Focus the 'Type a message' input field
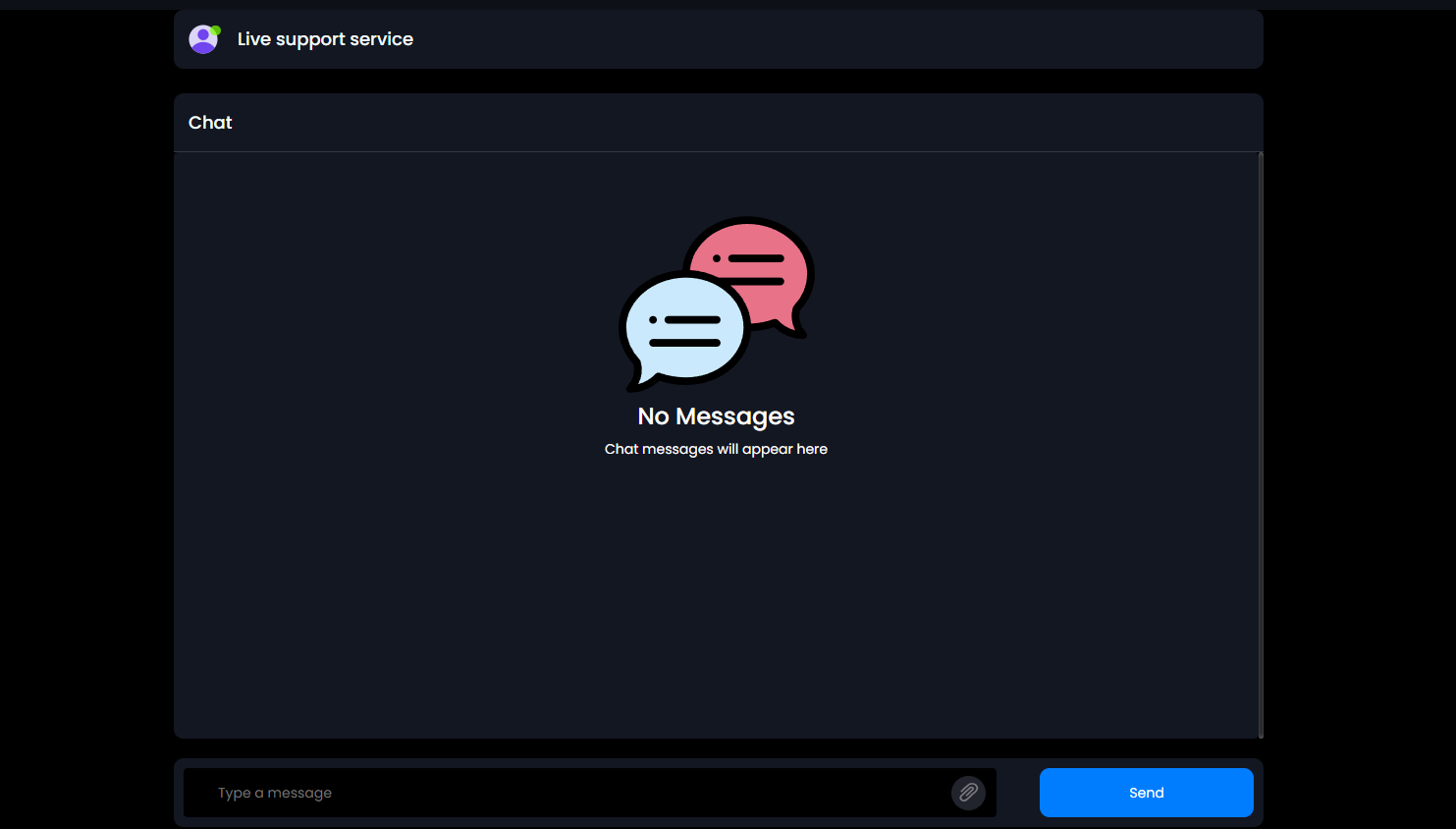Screen dimensions: 1456x829 coord(589,793)
